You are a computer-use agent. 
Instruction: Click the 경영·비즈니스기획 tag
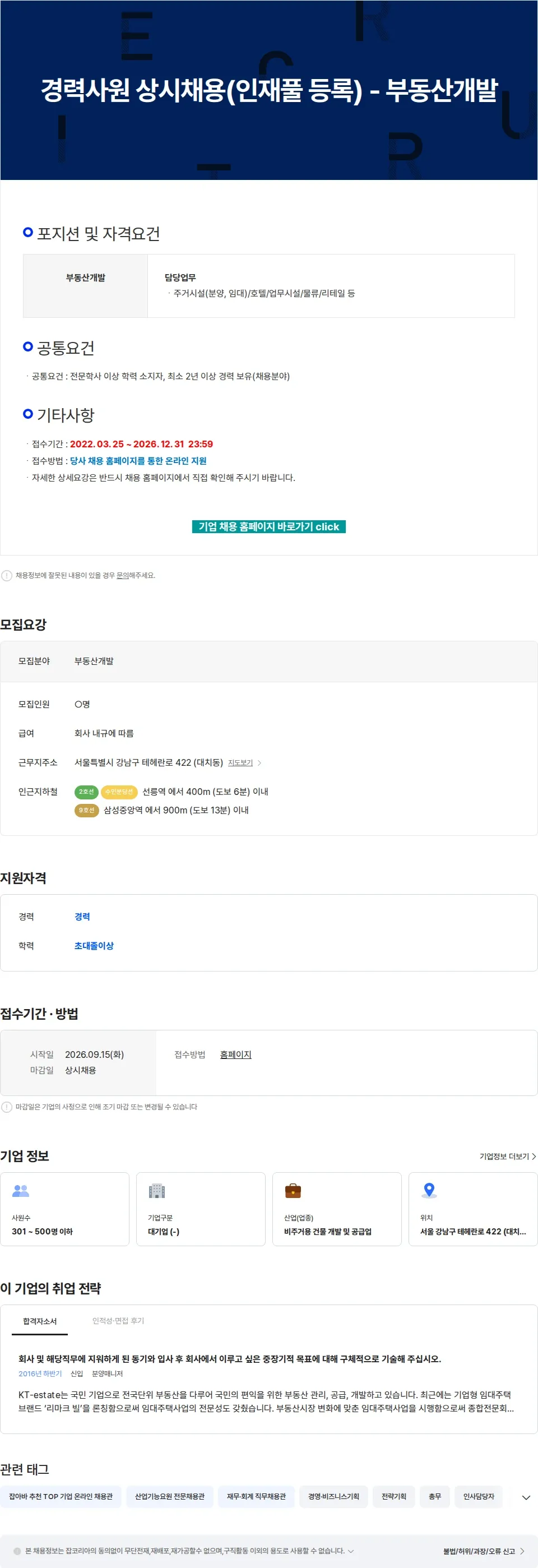tap(333, 1496)
